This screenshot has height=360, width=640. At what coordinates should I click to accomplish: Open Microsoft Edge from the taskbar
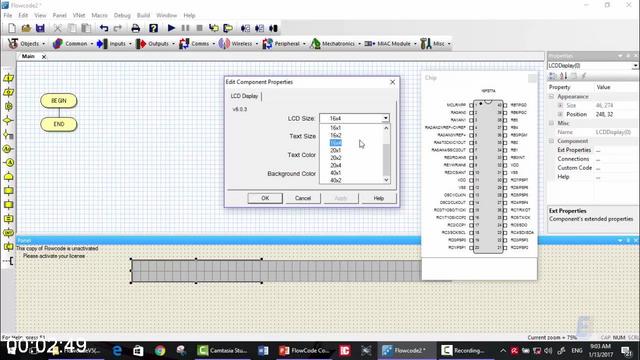(117, 350)
